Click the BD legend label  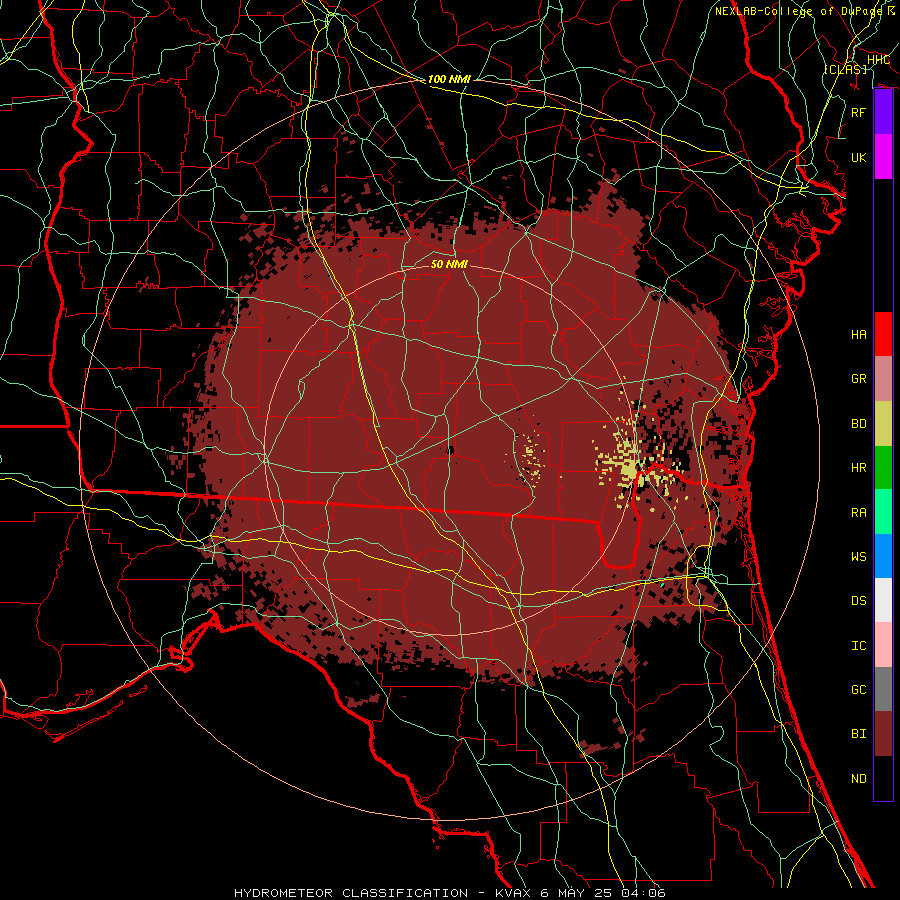(x=859, y=424)
